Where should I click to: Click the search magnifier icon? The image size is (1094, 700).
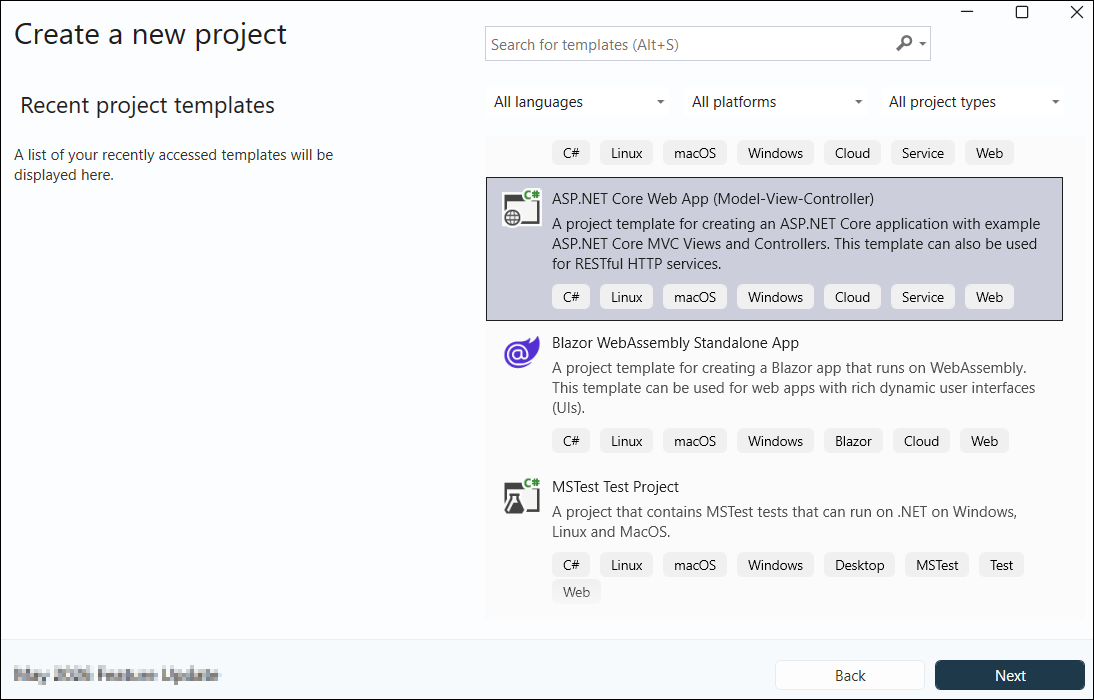pyautogui.click(x=904, y=43)
